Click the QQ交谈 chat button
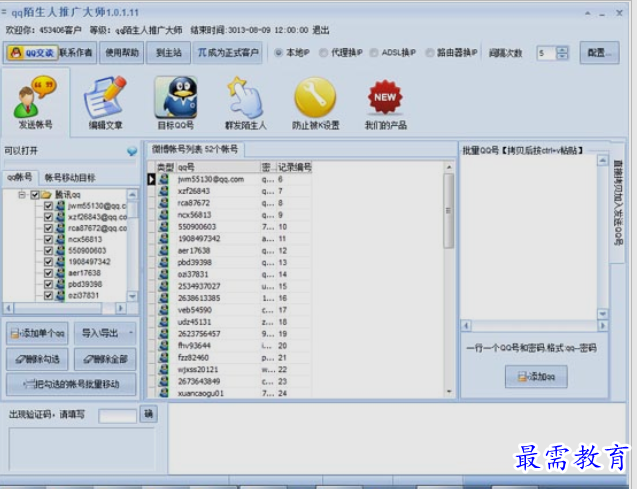Viewport: 637px width, 489px height. click(x=31, y=53)
